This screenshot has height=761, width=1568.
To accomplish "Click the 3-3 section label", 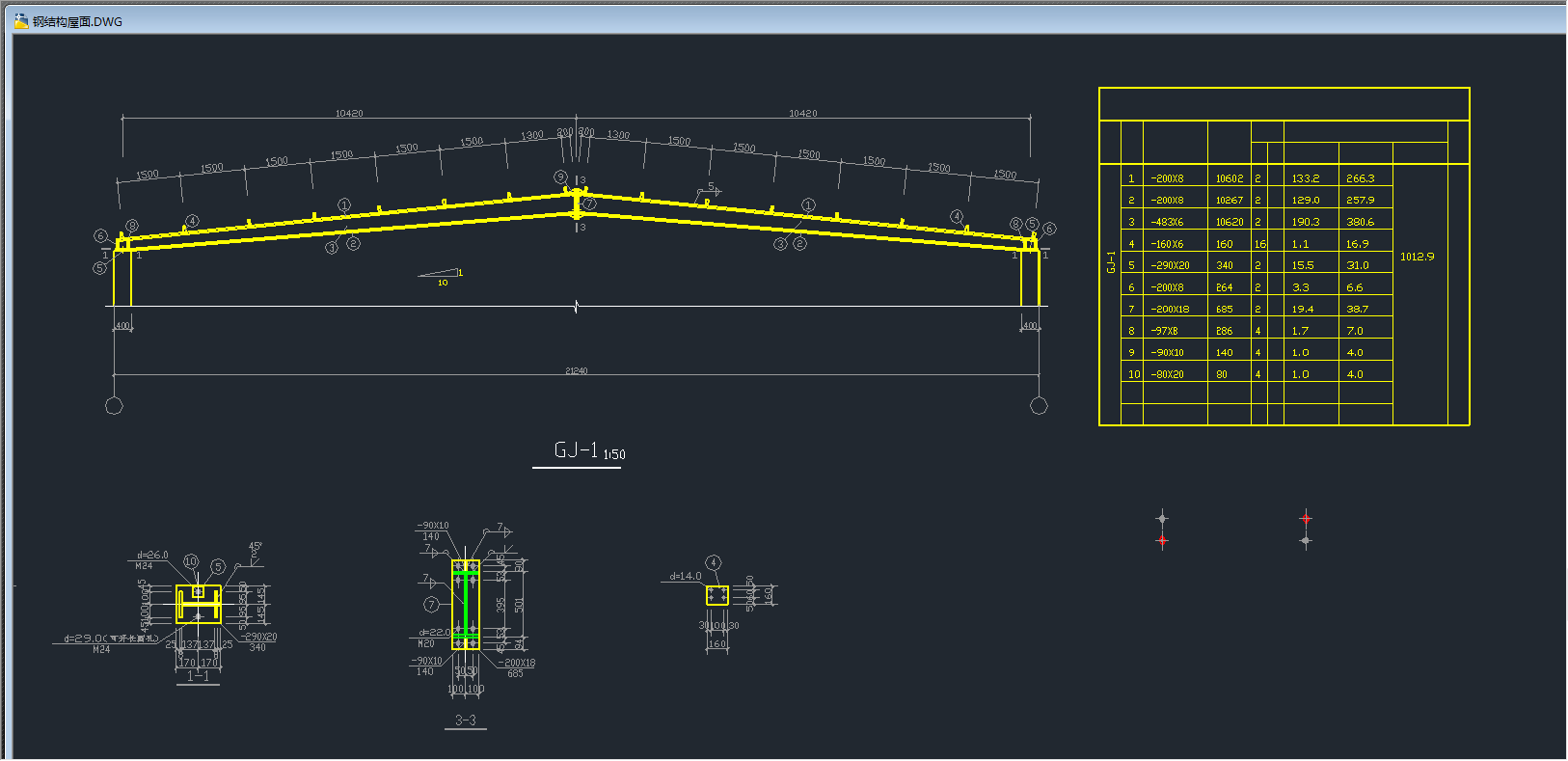I will [465, 720].
